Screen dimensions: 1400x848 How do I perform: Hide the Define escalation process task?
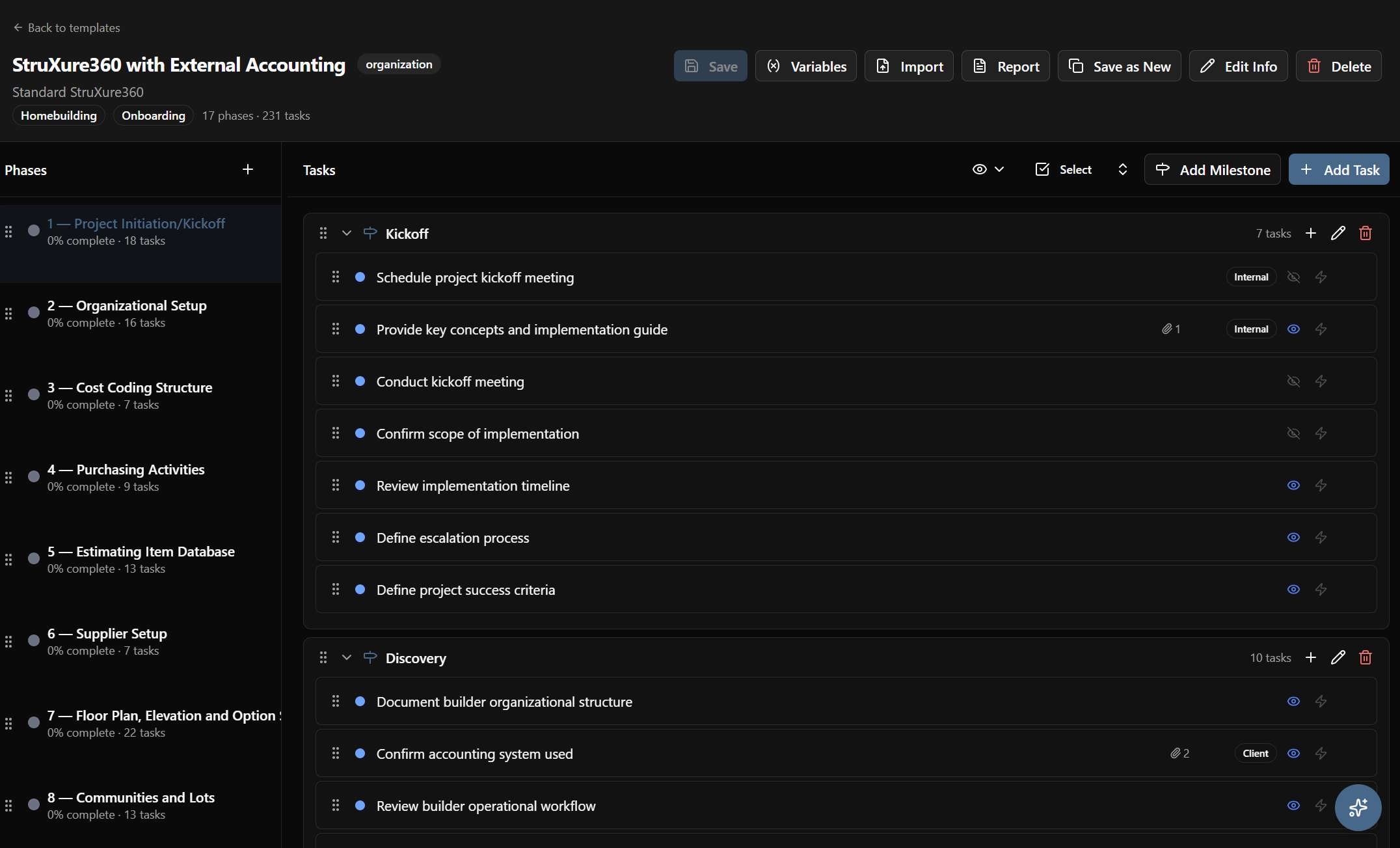(1293, 538)
